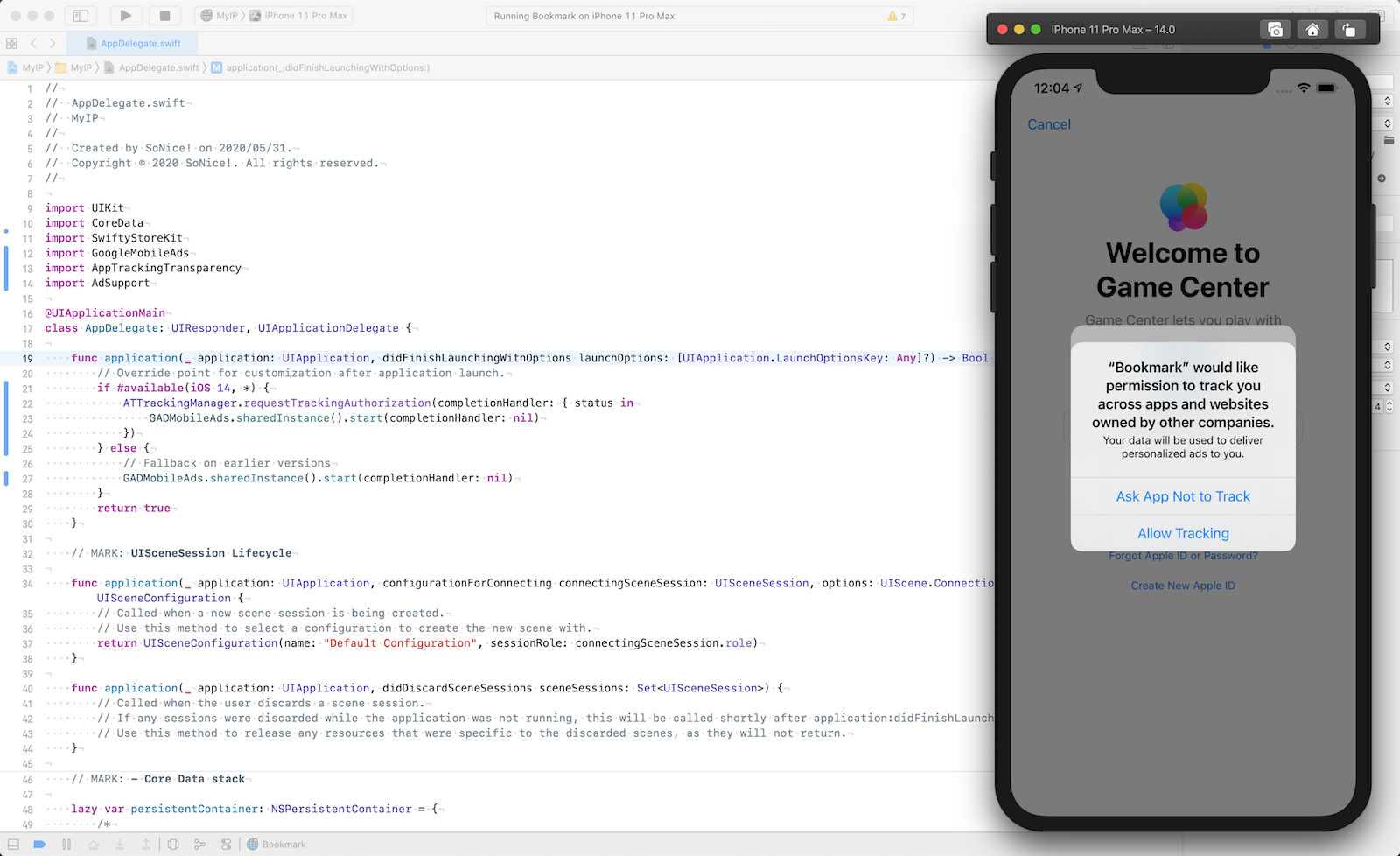Tap 'Ask App Not to Track' in the alert
Image resolution: width=1400 pixels, height=856 pixels.
pos(1183,496)
